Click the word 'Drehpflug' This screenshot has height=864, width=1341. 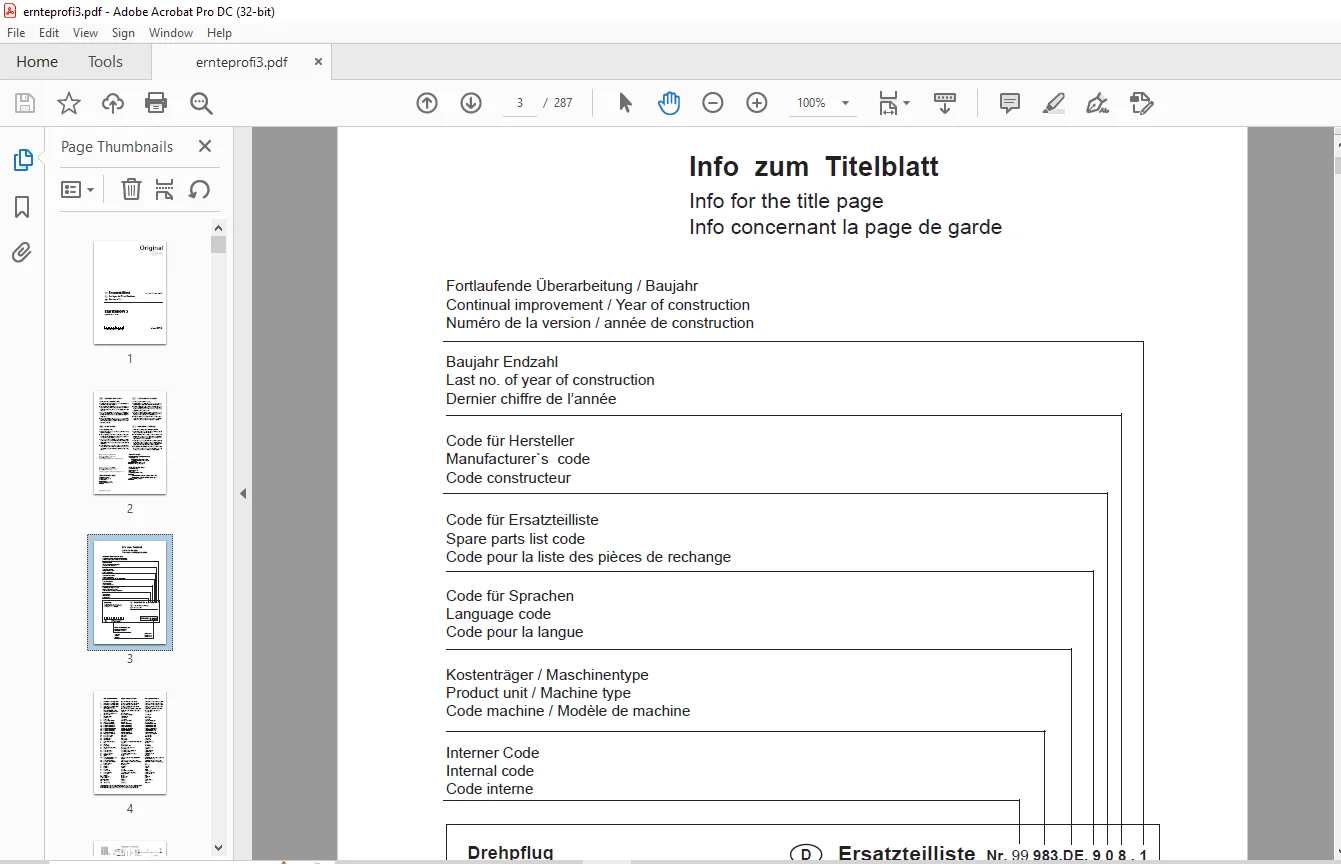pos(510,853)
